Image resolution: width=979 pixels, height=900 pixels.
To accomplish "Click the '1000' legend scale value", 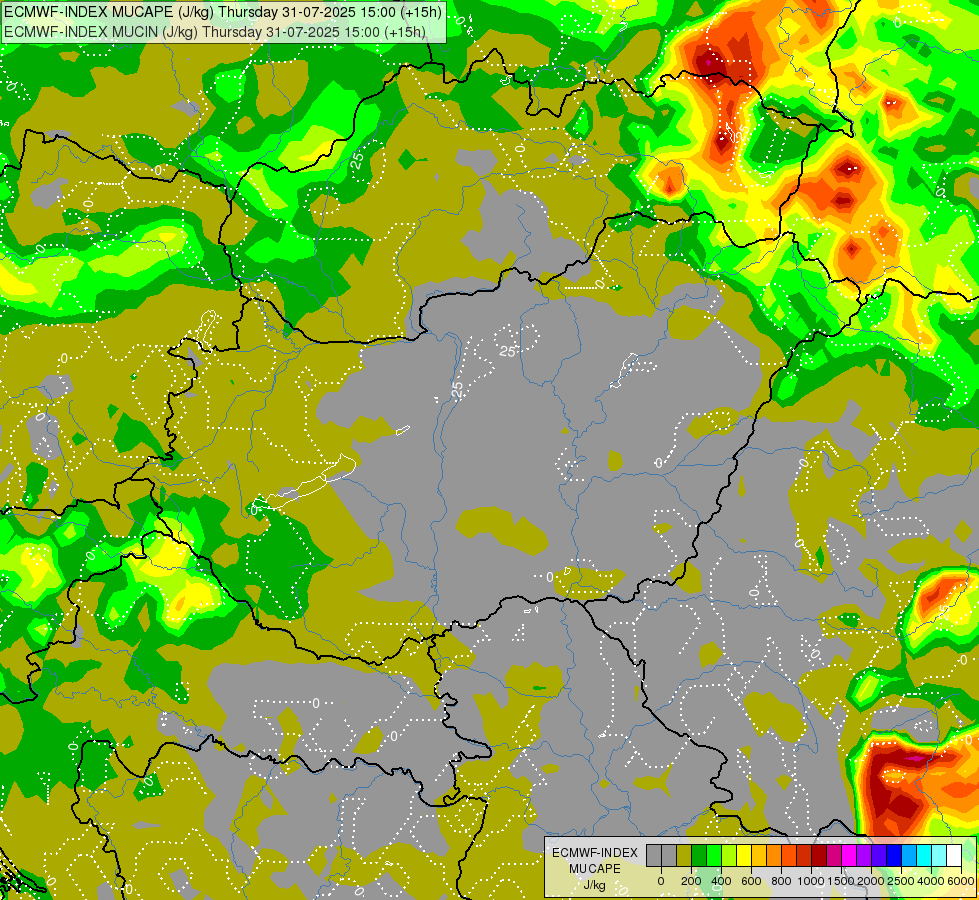I will point(811,881).
